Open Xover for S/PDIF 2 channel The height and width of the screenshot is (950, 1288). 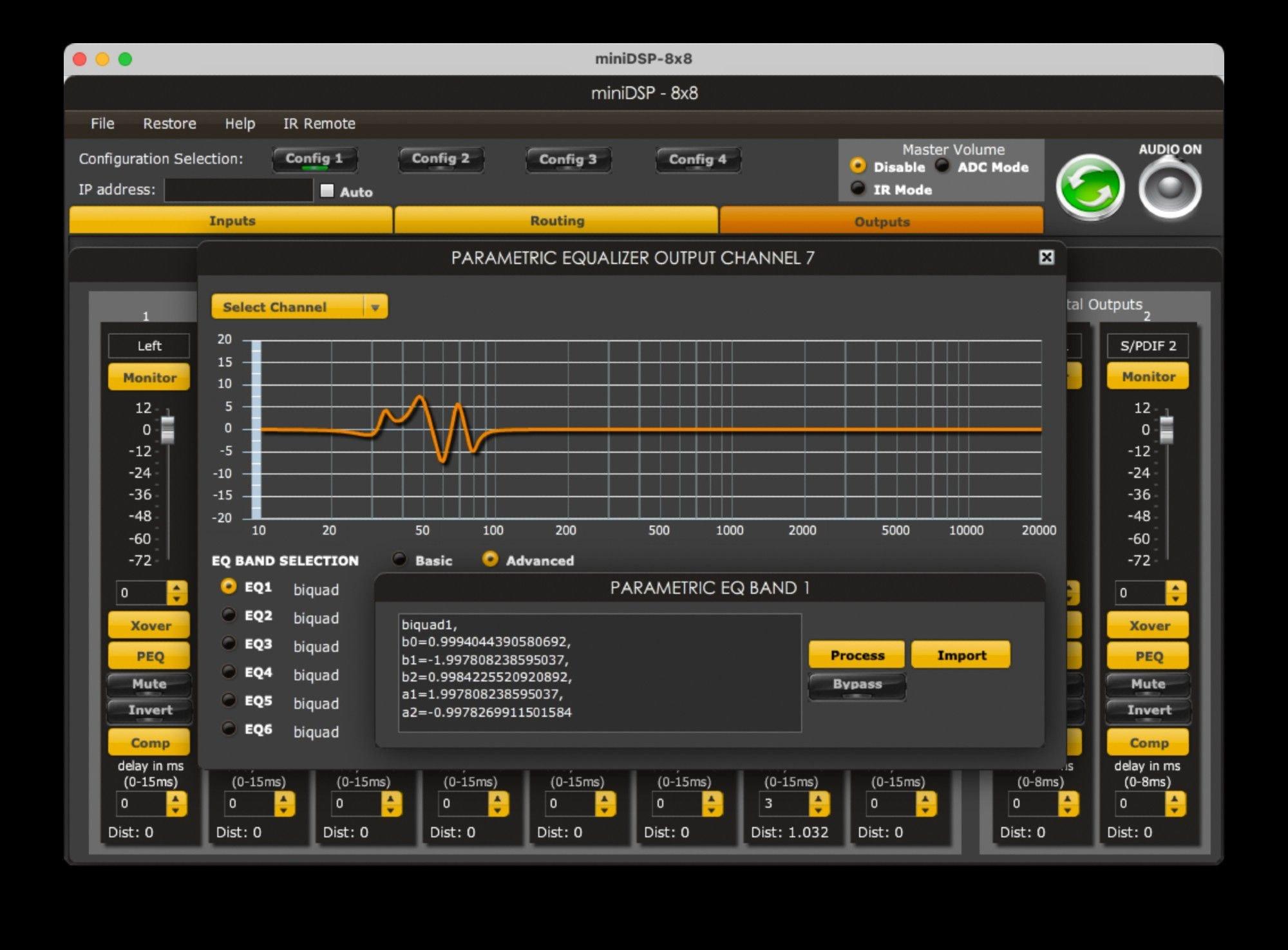click(x=1148, y=625)
